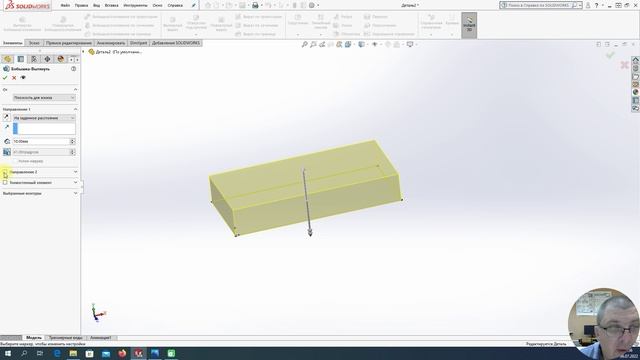
Task: Open the SOLIDWORKS Resources home task pane tab
Action: (636, 60)
